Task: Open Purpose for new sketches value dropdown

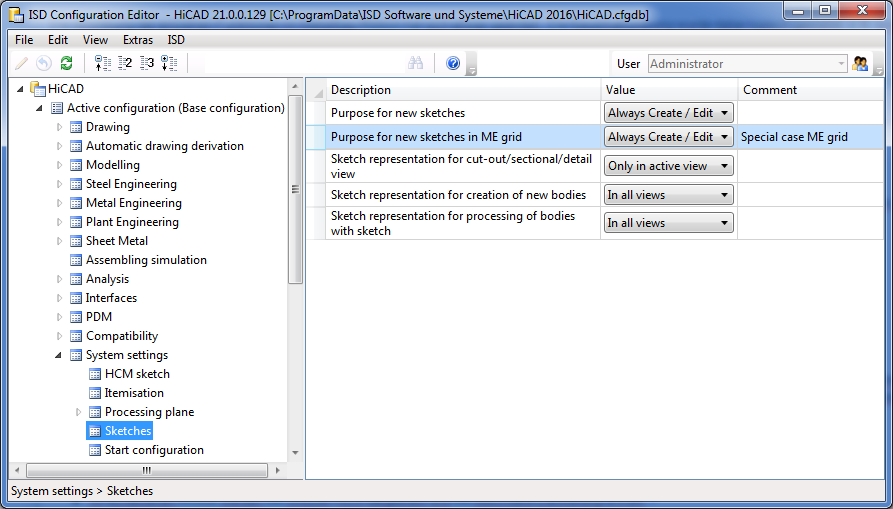Action: [669, 113]
